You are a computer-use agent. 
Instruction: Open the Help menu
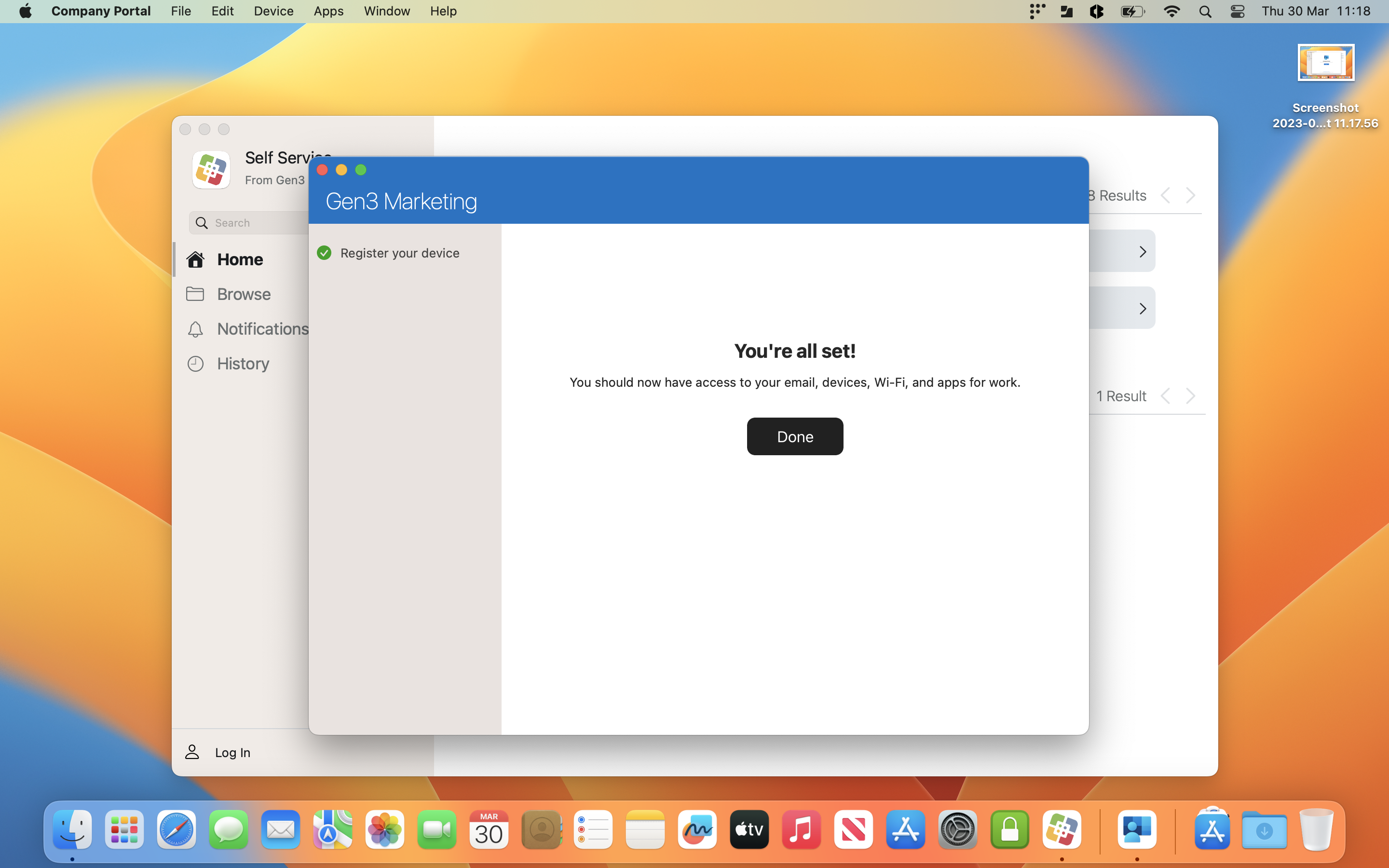pyautogui.click(x=443, y=11)
